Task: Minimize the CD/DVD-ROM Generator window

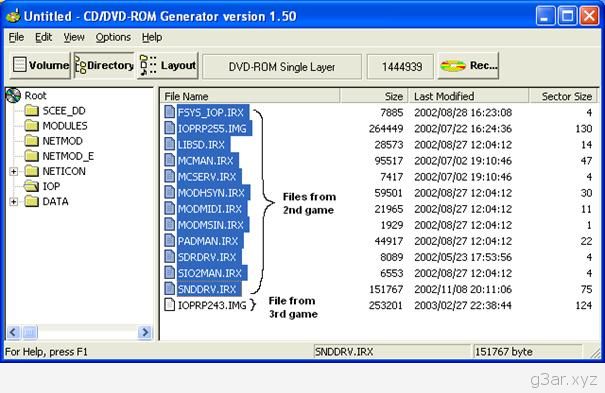Action: [x=545, y=16]
